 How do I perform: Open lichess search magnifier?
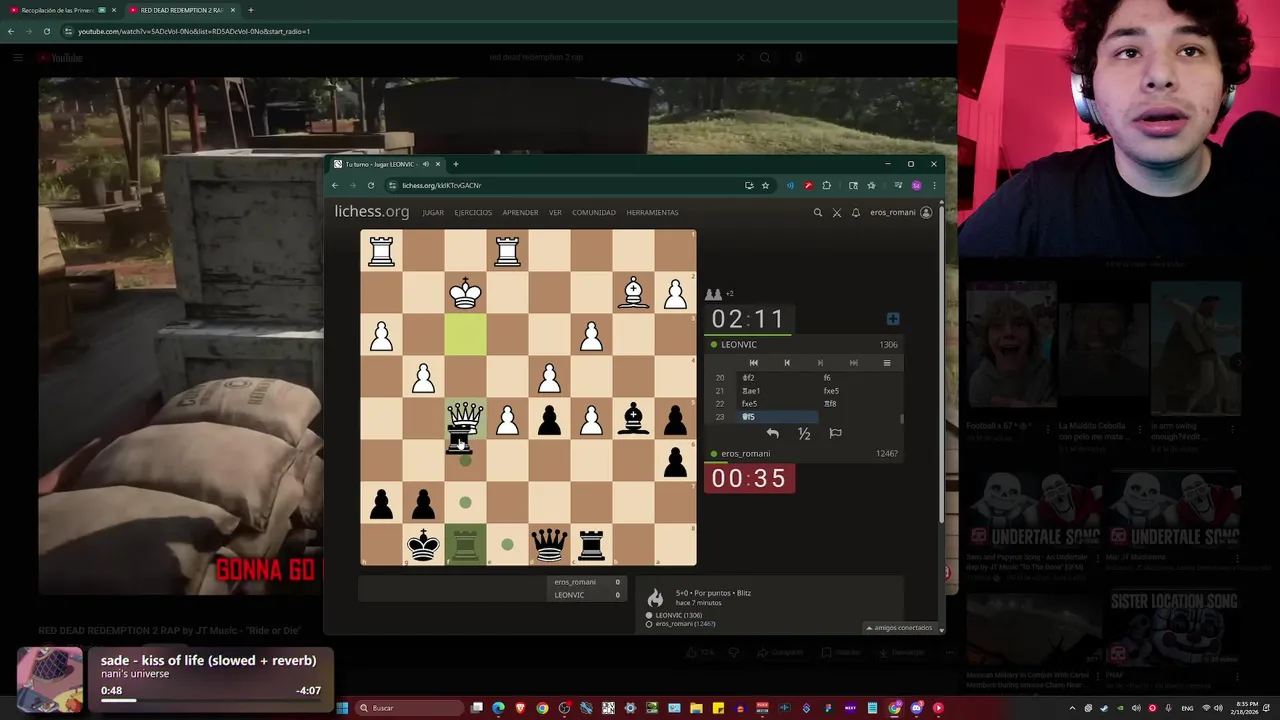click(817, 212)
